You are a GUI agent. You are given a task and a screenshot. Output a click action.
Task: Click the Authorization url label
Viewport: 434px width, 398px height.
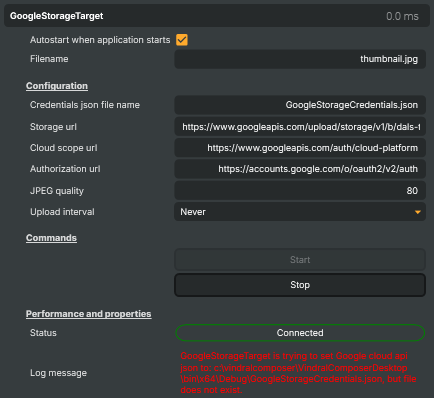tap(65, 169)
